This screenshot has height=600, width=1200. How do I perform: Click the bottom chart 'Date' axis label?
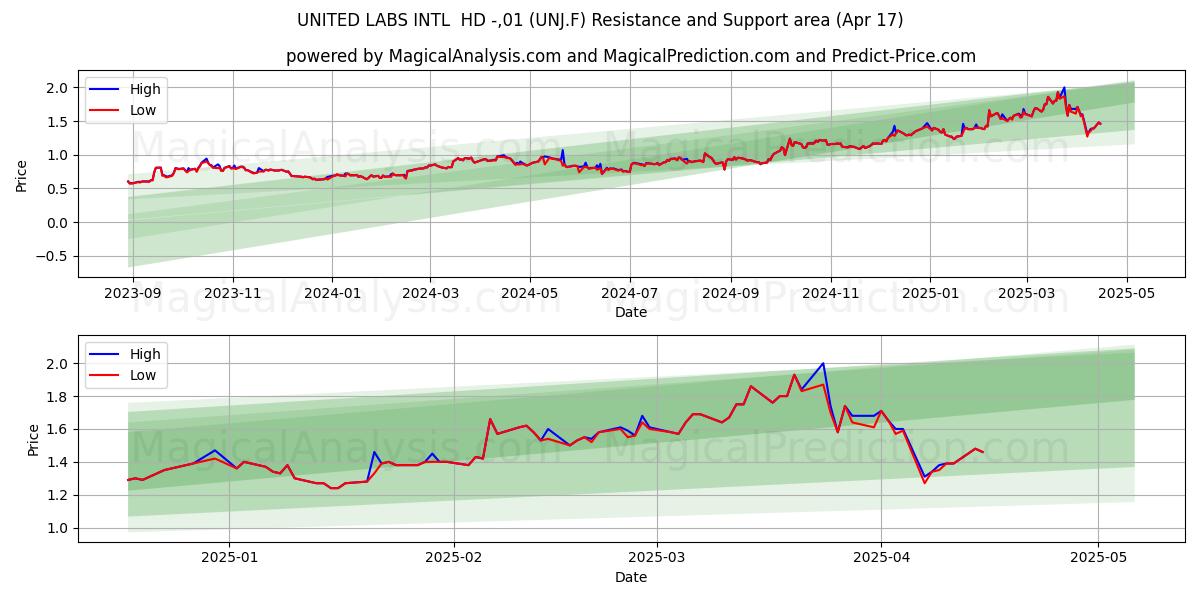[631, 577]
